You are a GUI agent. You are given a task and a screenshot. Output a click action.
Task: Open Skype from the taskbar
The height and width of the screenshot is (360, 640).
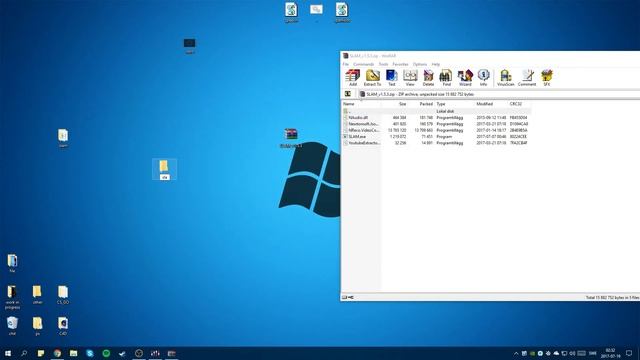pyautogui.click(x=90, y=353)
